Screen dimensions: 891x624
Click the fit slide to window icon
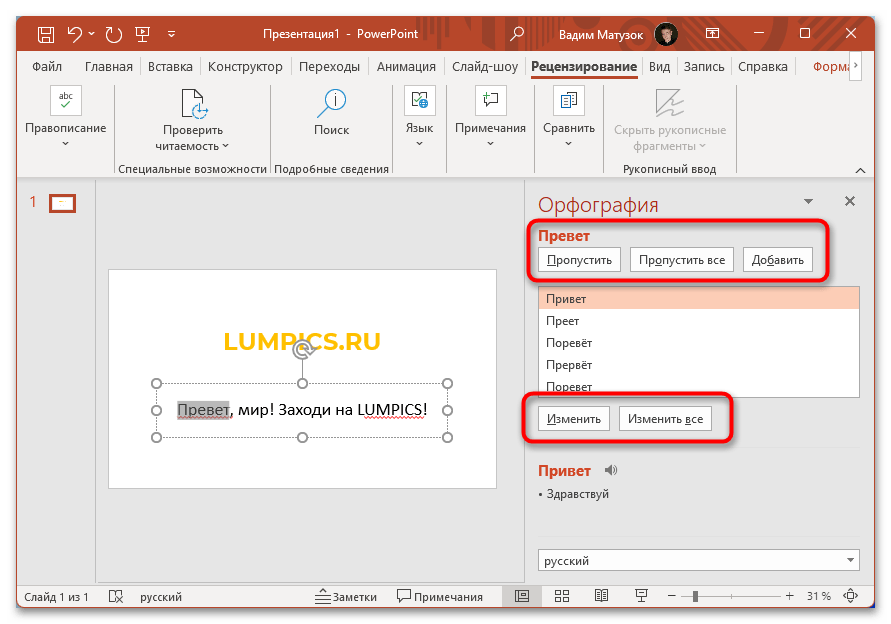851,596
